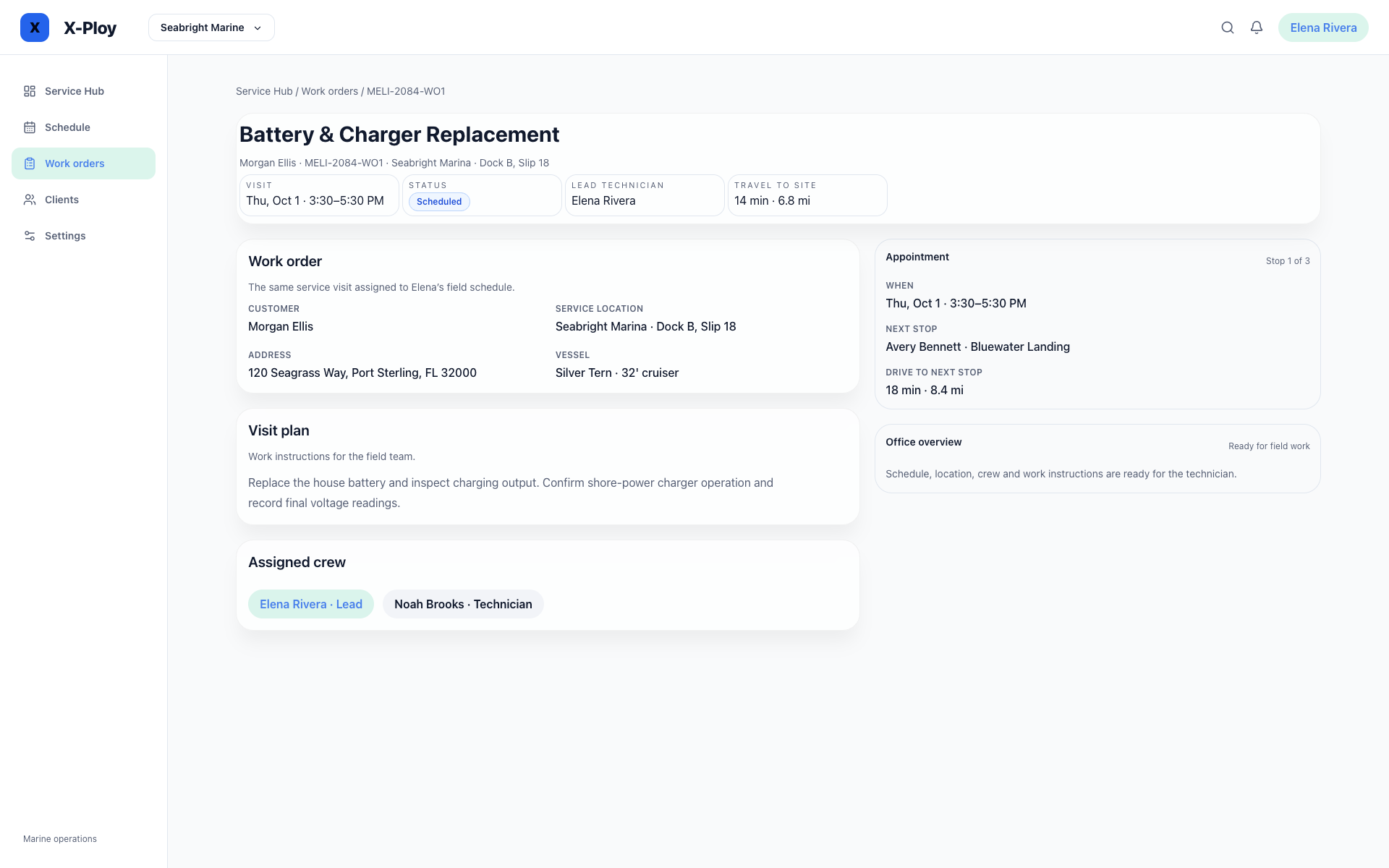Click the Lead Technician card
This screenshot has width=1389, height=868.
pos(645,195)
